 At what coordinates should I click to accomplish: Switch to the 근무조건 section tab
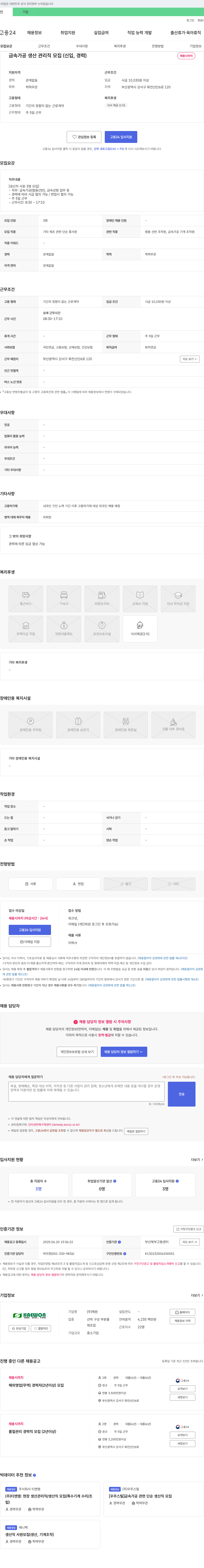pyautogui.click(x=44, y=46)
